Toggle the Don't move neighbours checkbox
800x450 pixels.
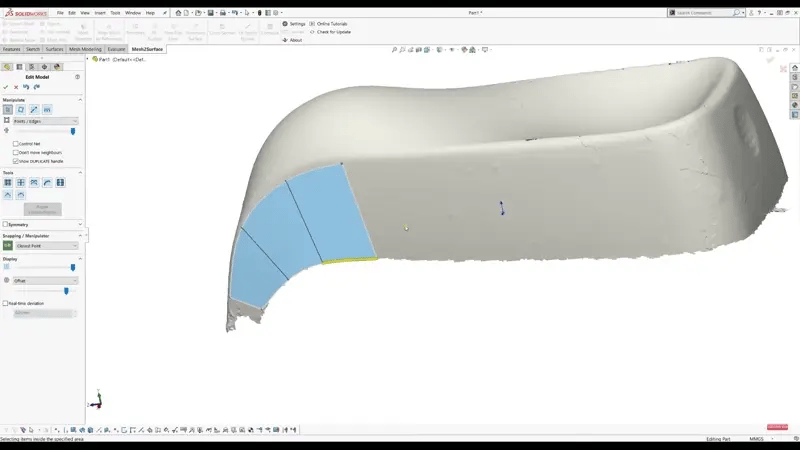pyautogui.click(x=16, y=152)
